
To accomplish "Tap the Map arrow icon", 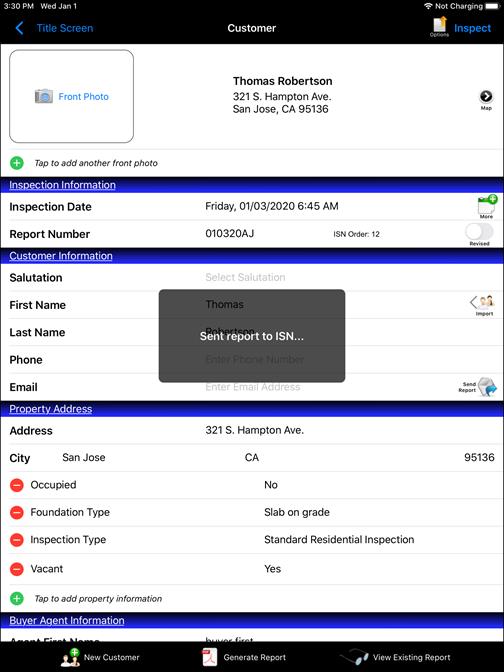I will click(x=486, y=96).
